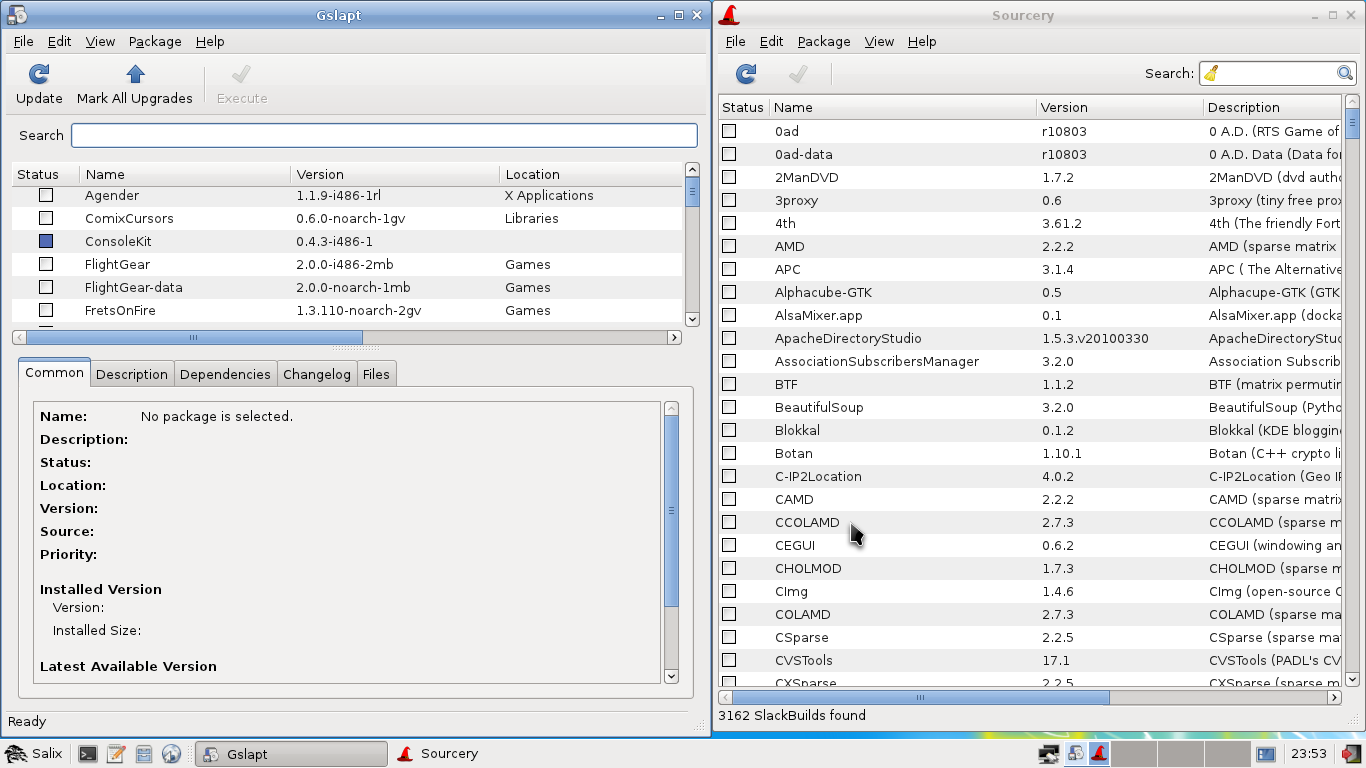Check the 0ad SlackBuild checkbox in Sourcery

[x=728, y=131]
